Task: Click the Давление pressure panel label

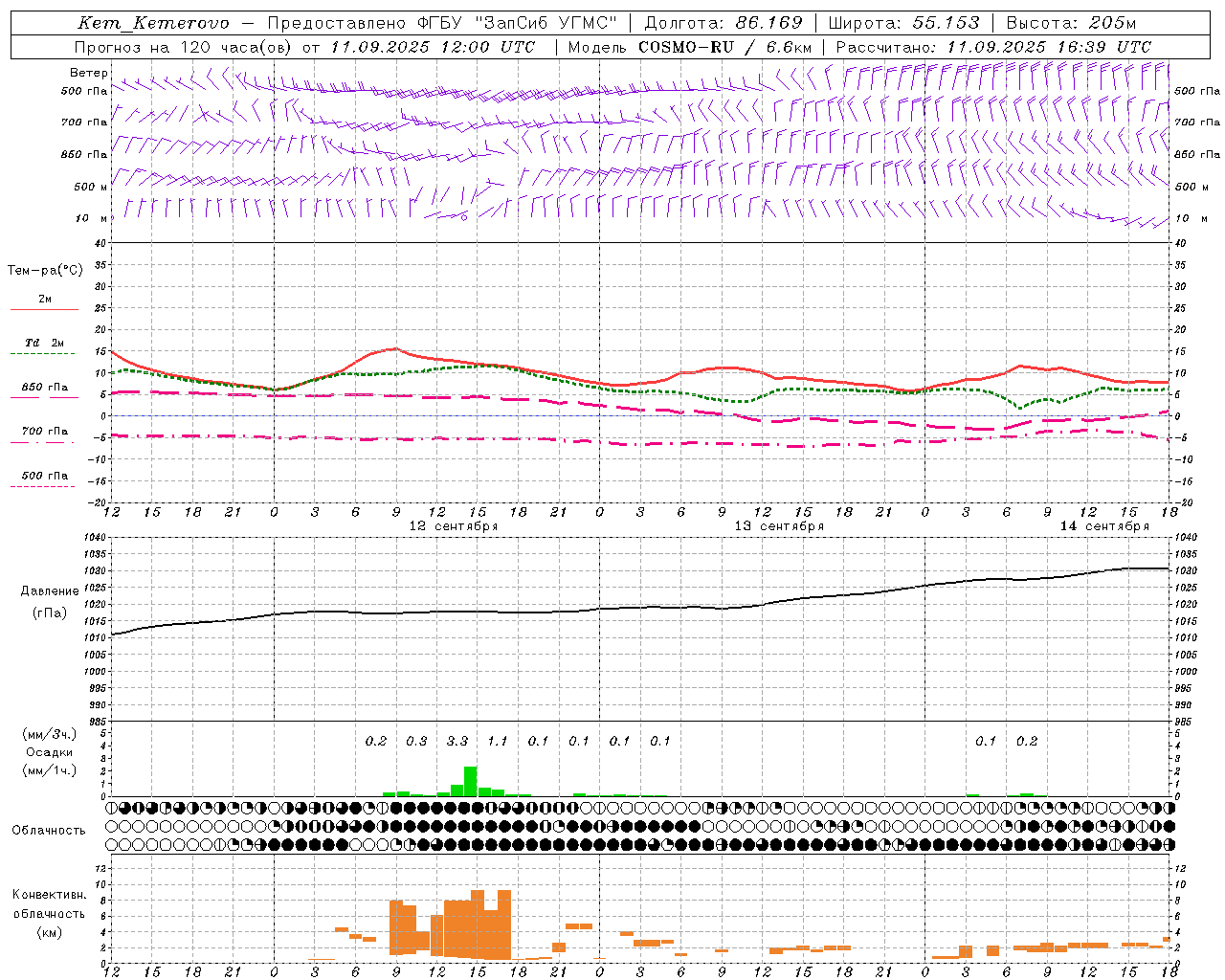Action: point(50,591)
